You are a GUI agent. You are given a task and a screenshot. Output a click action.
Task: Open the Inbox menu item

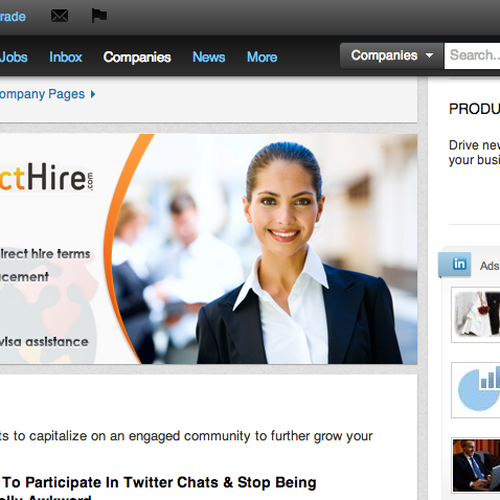66,57
